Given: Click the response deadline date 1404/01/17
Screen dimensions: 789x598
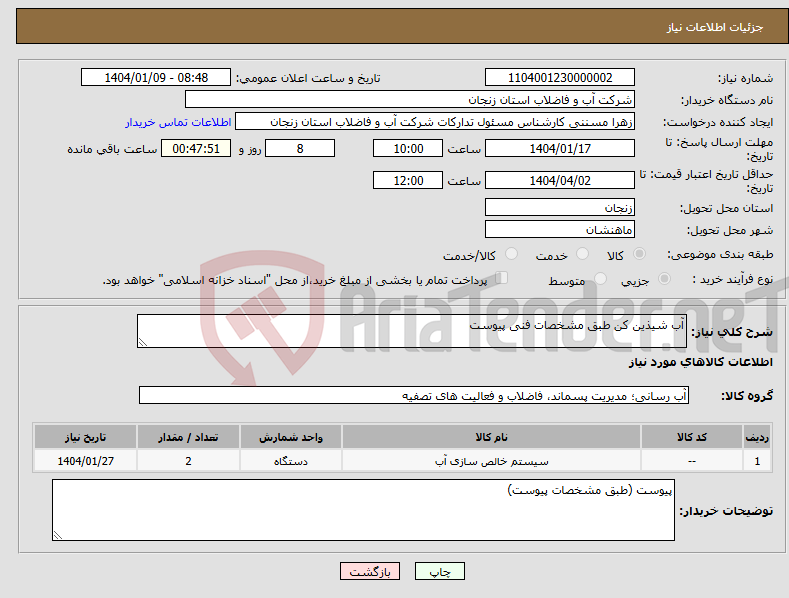Looking at the screenshot, I should pyautogui.click(x=560, y=148).
